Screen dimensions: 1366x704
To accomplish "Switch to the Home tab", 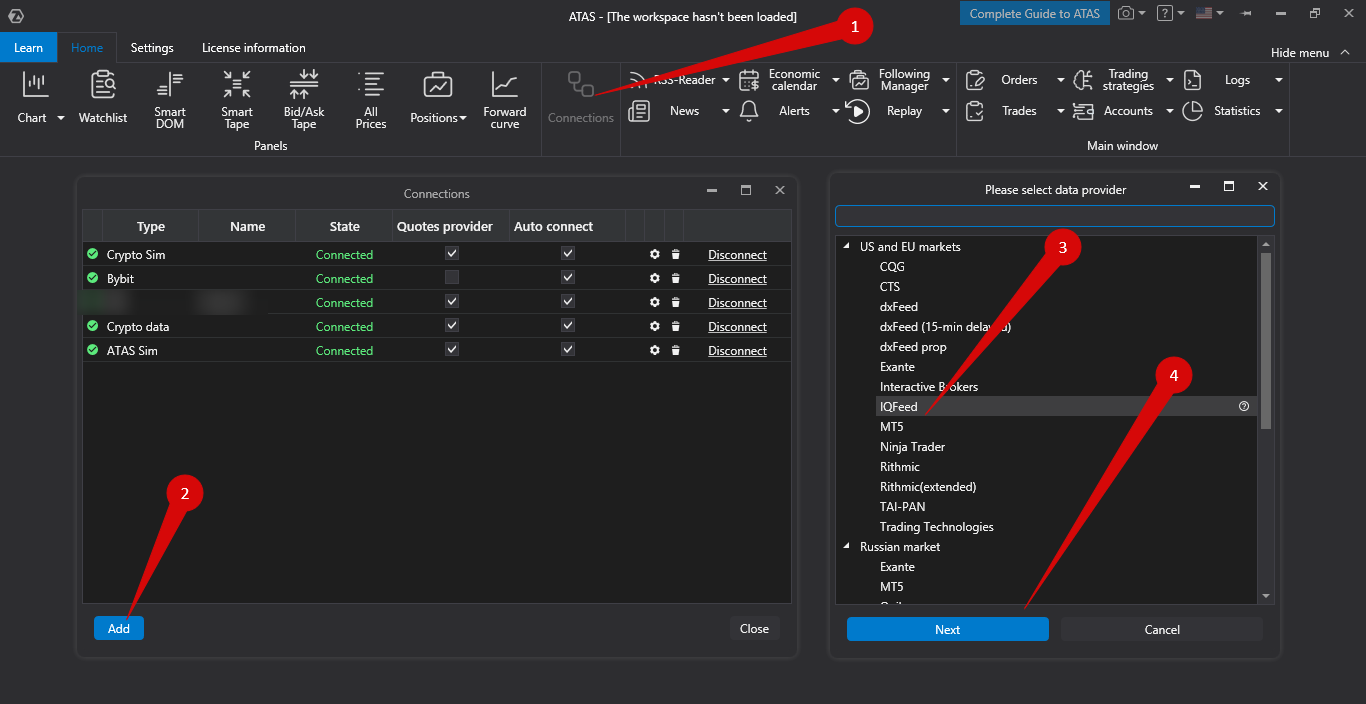I will (87, 48).
